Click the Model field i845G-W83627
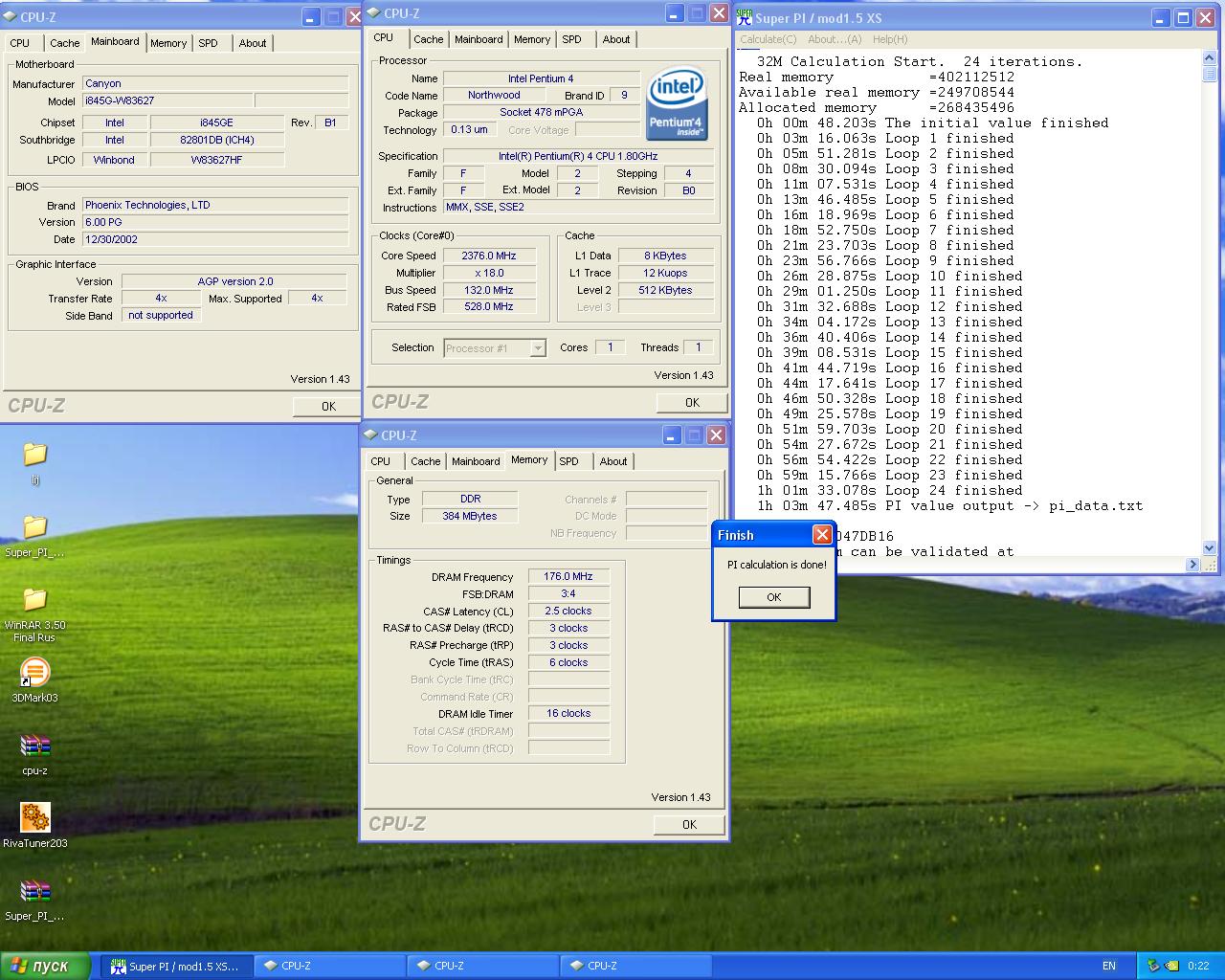 pyautogui.click(x=167, y=100)
